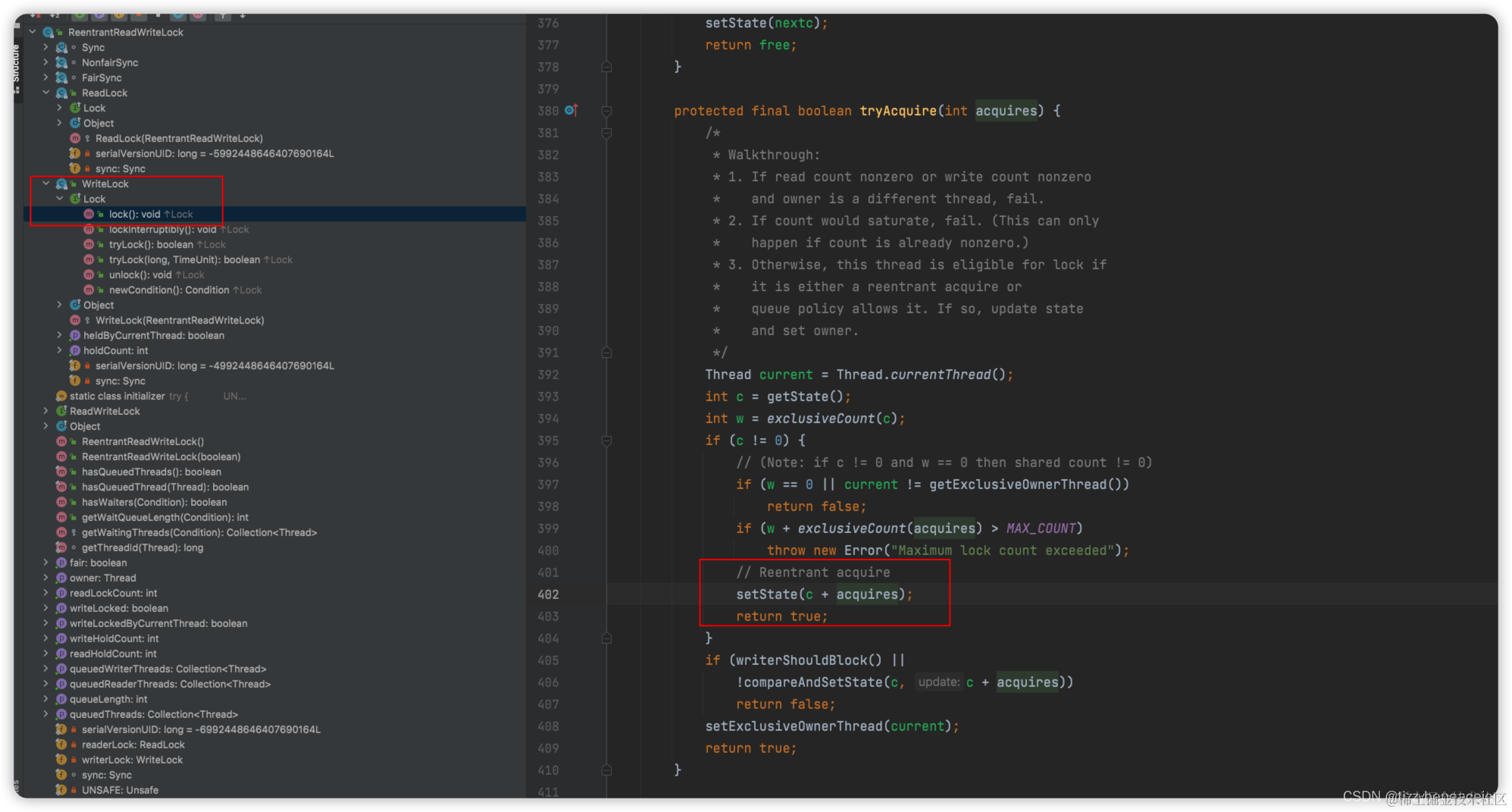Screen dimensions: 1512x812
Task: Click the property icon beside heldByCurrentThread: boolean
Action: pyautogui.click(x=75, y=336)
